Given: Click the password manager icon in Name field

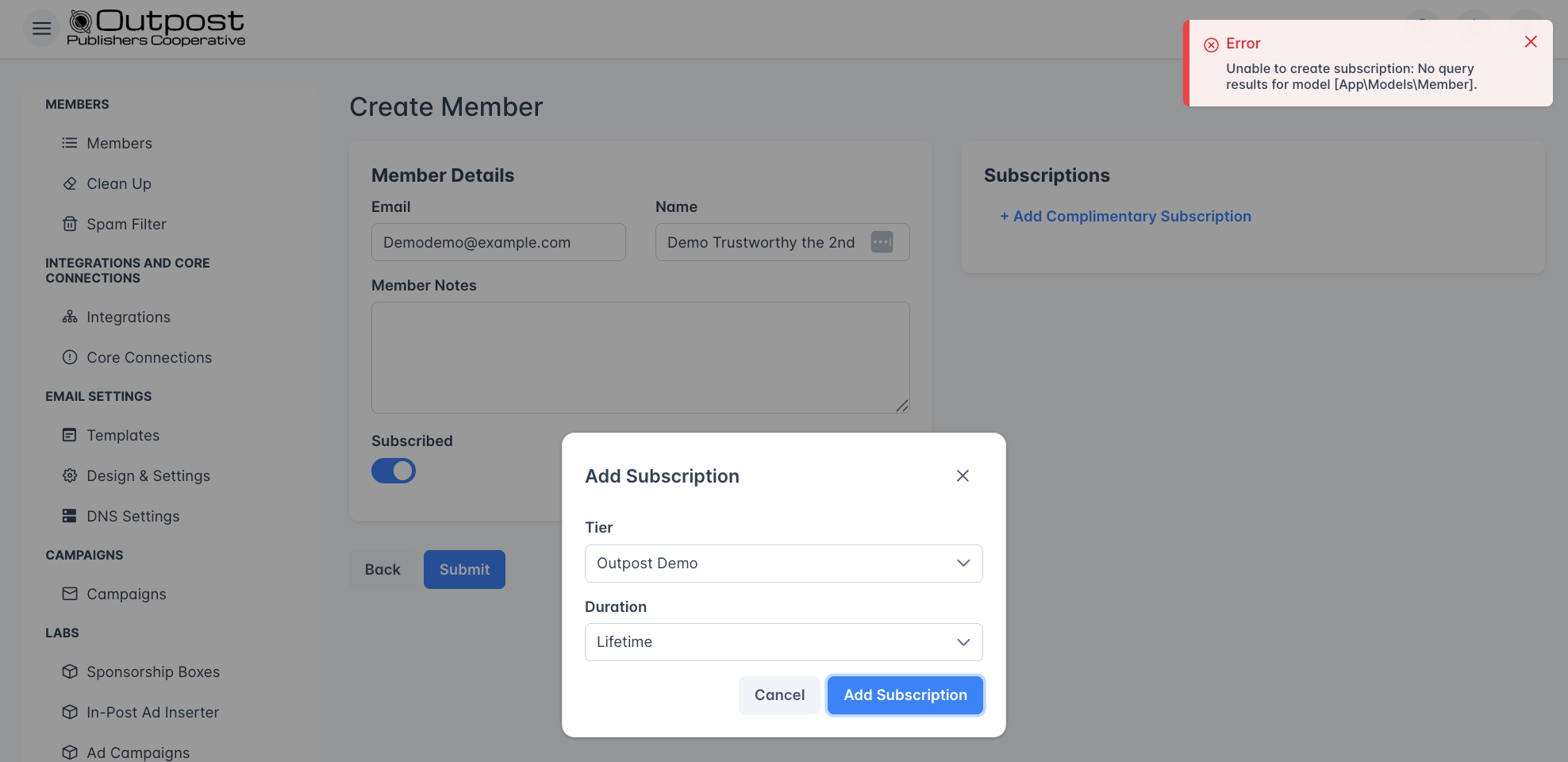Looking at the screenshot, I should [x=882, y=242].
